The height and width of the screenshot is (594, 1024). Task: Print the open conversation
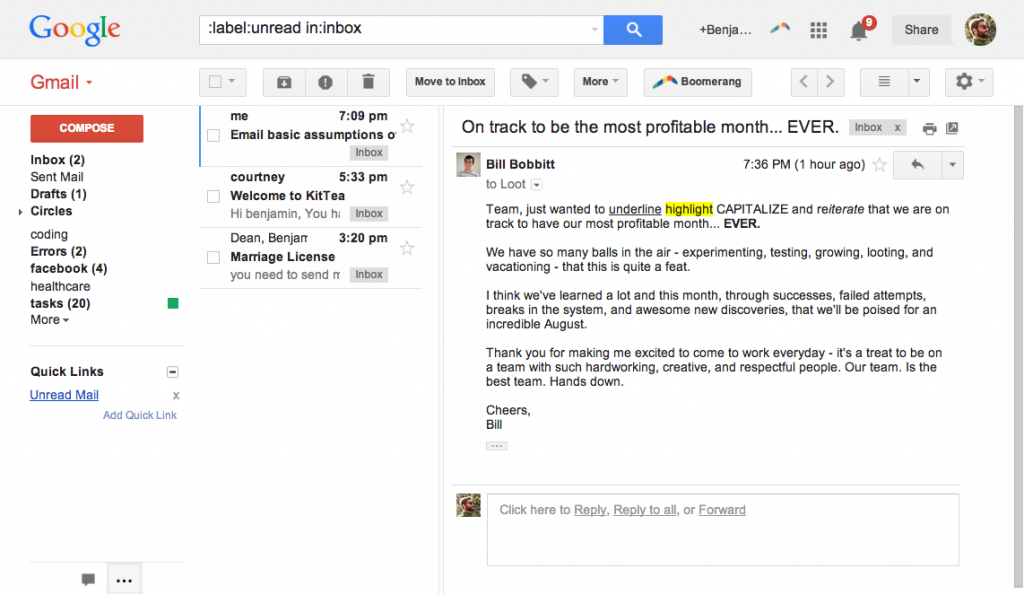tap(929, 129)
